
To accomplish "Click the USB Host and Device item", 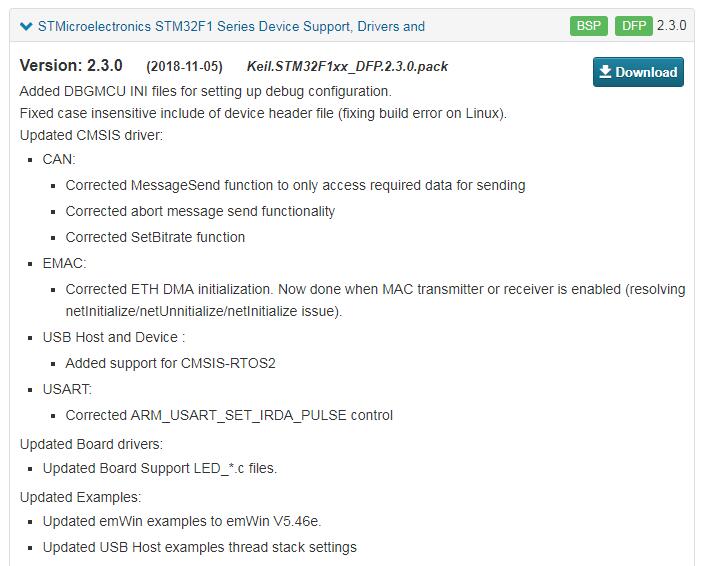I will [x=114, y=337].
